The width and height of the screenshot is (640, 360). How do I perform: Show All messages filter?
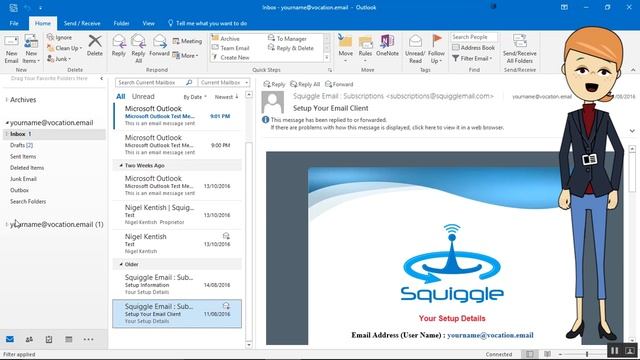point(120,96)
